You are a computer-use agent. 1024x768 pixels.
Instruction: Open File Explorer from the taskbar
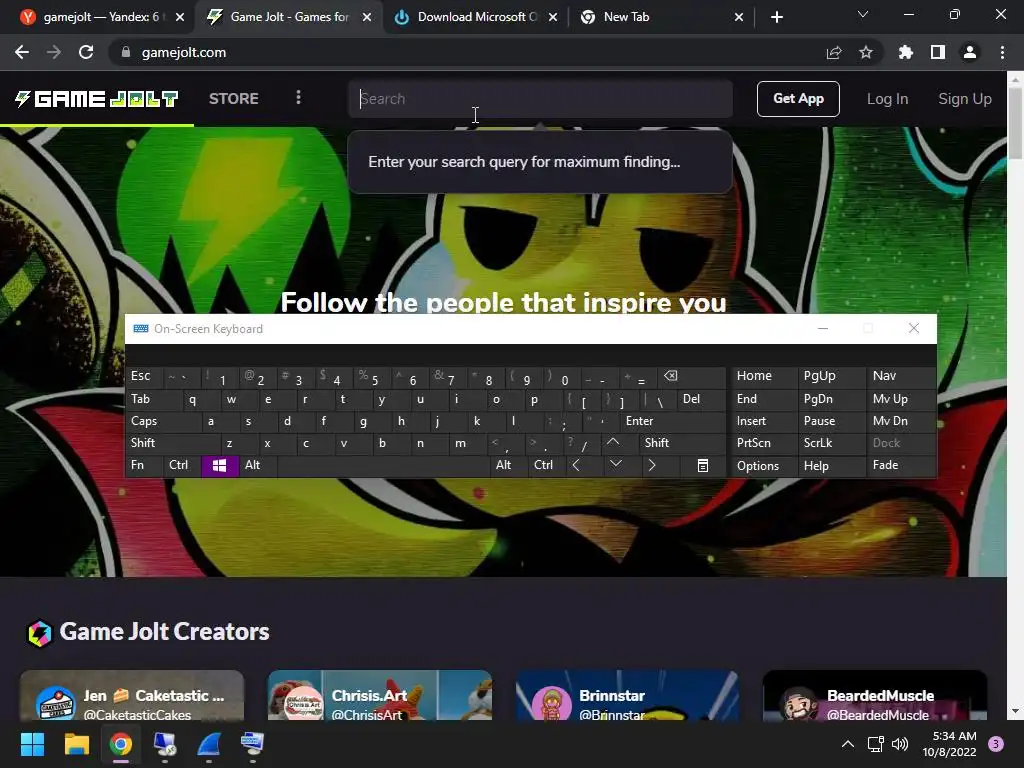[76, 744]
